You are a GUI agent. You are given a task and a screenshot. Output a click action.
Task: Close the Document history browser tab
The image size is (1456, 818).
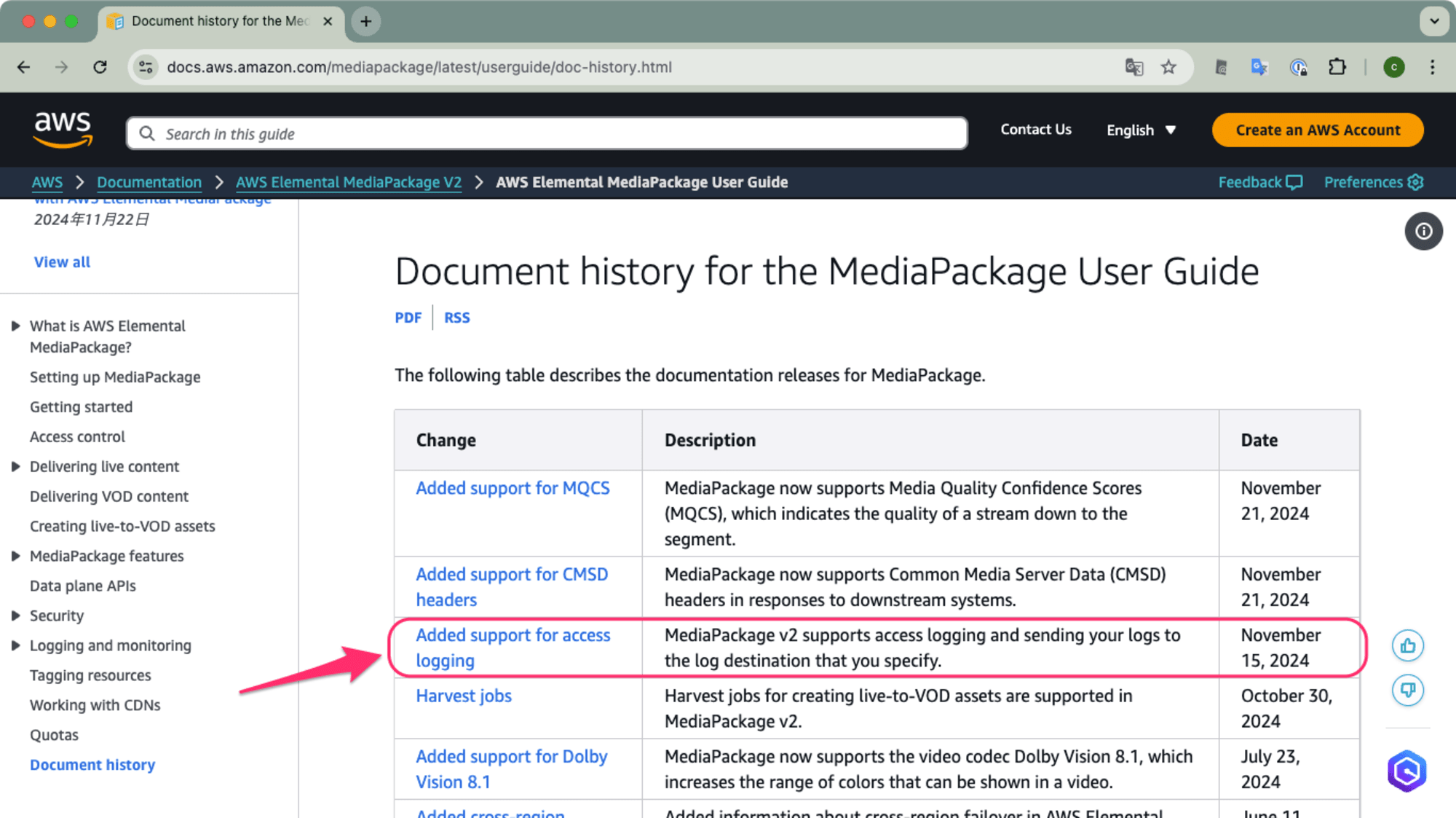[328, 21]
